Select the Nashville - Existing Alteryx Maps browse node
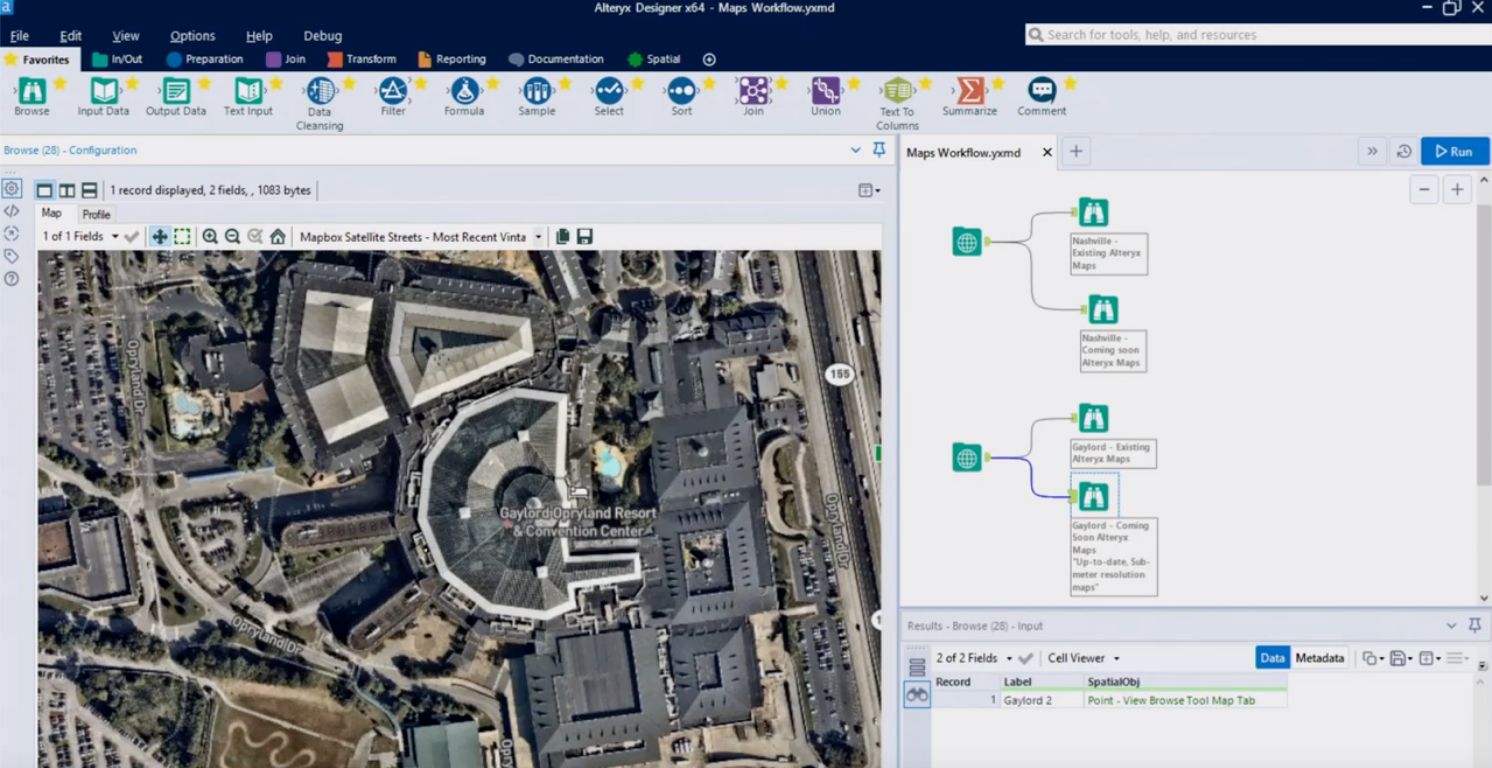The width and height of the screenshot is (1492, 768). point(1093,211)
